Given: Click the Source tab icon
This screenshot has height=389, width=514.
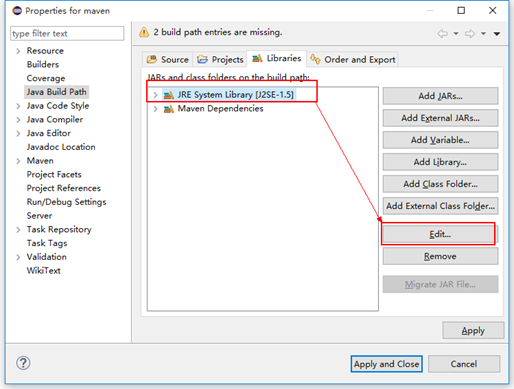Looking at the screenshot, I should (152, 59).
